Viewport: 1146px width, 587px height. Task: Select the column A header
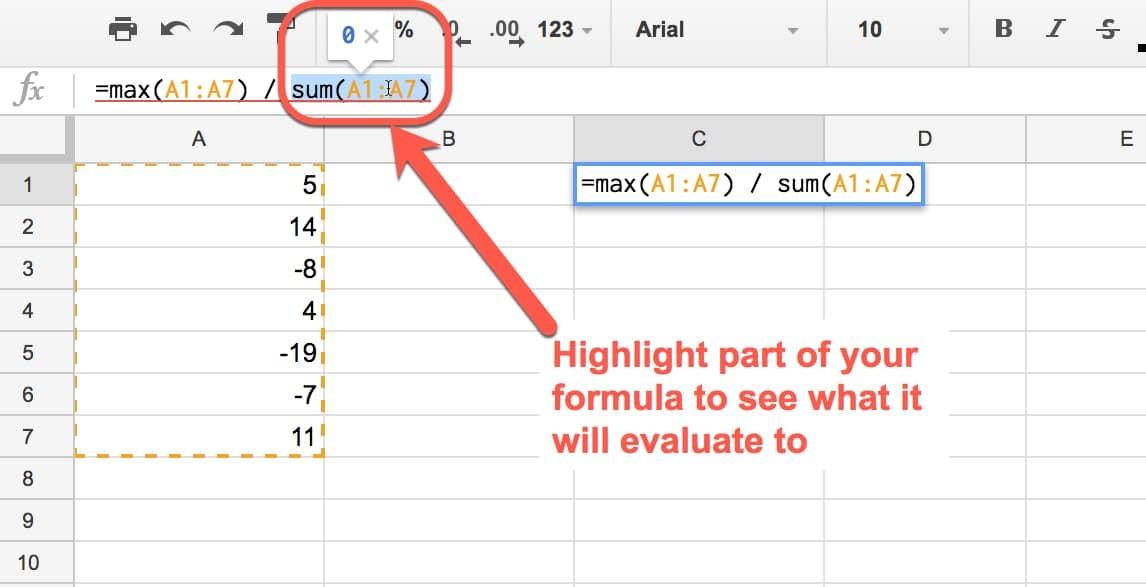click(198, 138)
